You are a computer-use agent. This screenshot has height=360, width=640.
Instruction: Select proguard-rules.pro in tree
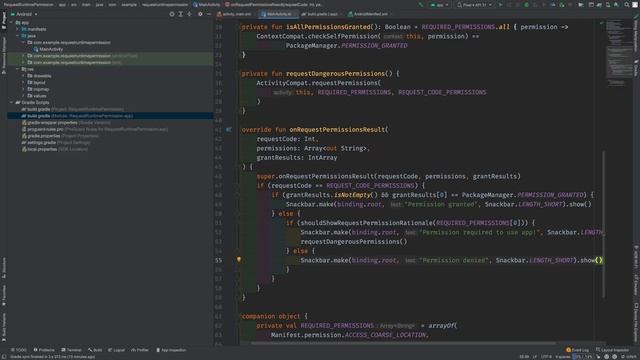(x=95, y=129)
